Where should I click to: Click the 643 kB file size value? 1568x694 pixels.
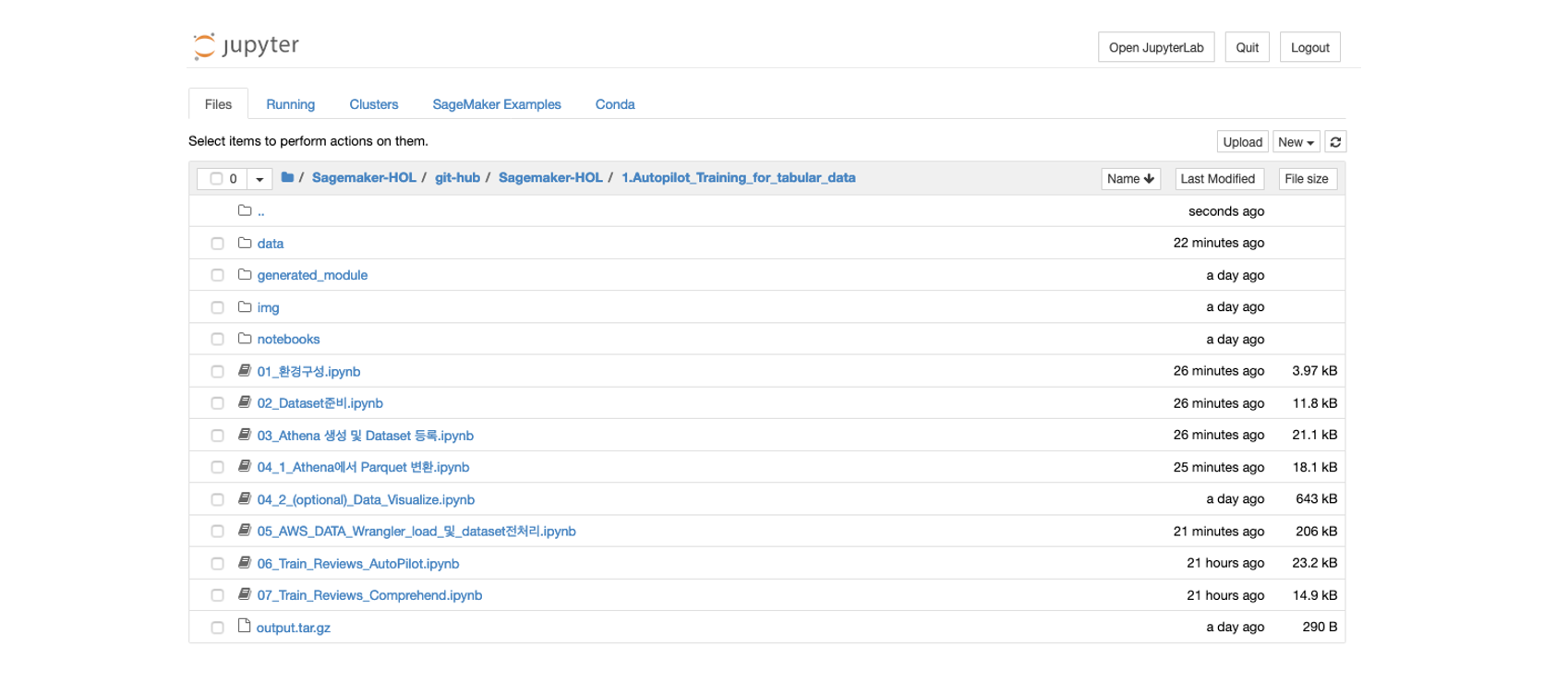1316,498
